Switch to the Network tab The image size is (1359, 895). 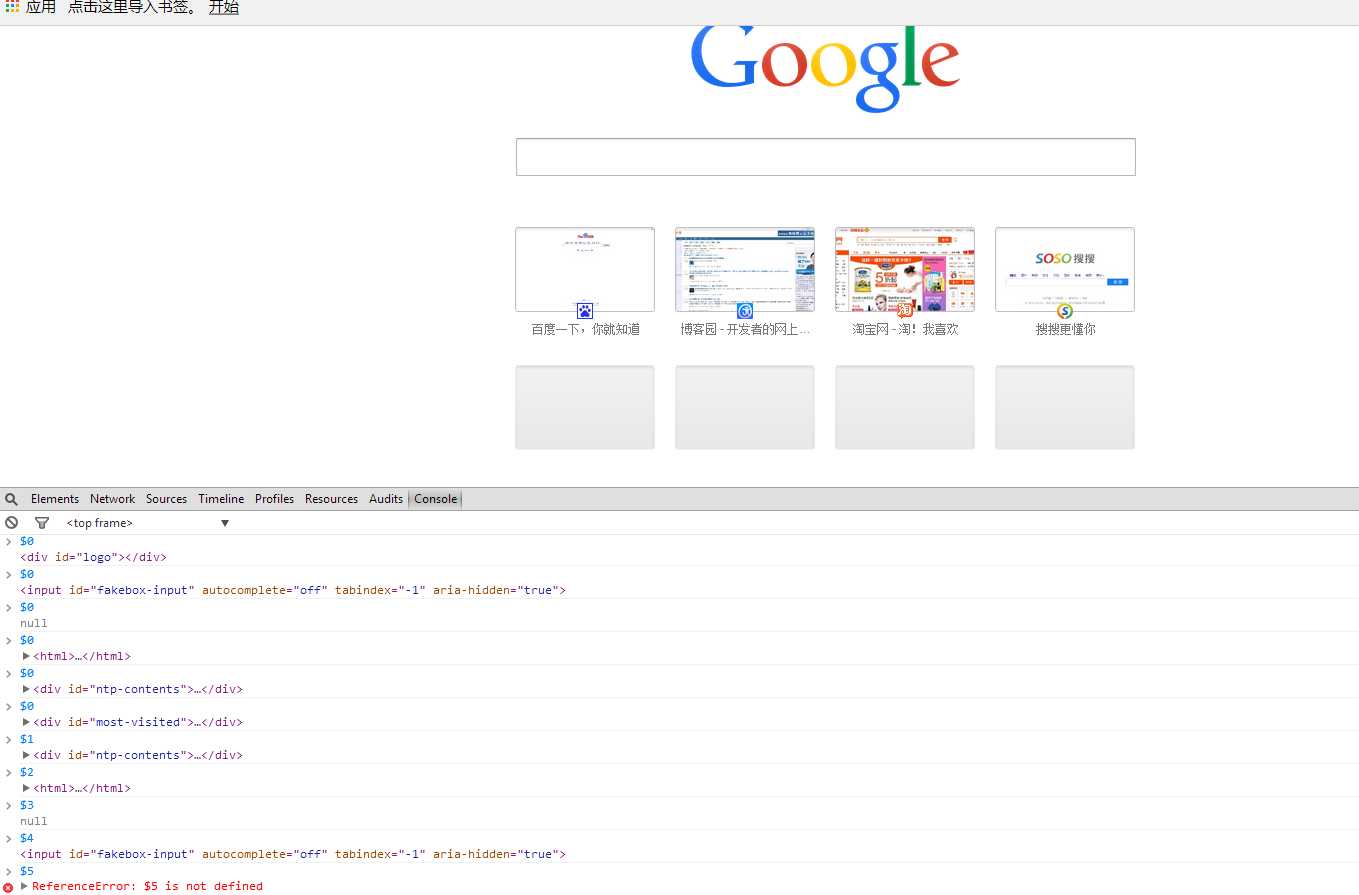click(x=112, y=499)
